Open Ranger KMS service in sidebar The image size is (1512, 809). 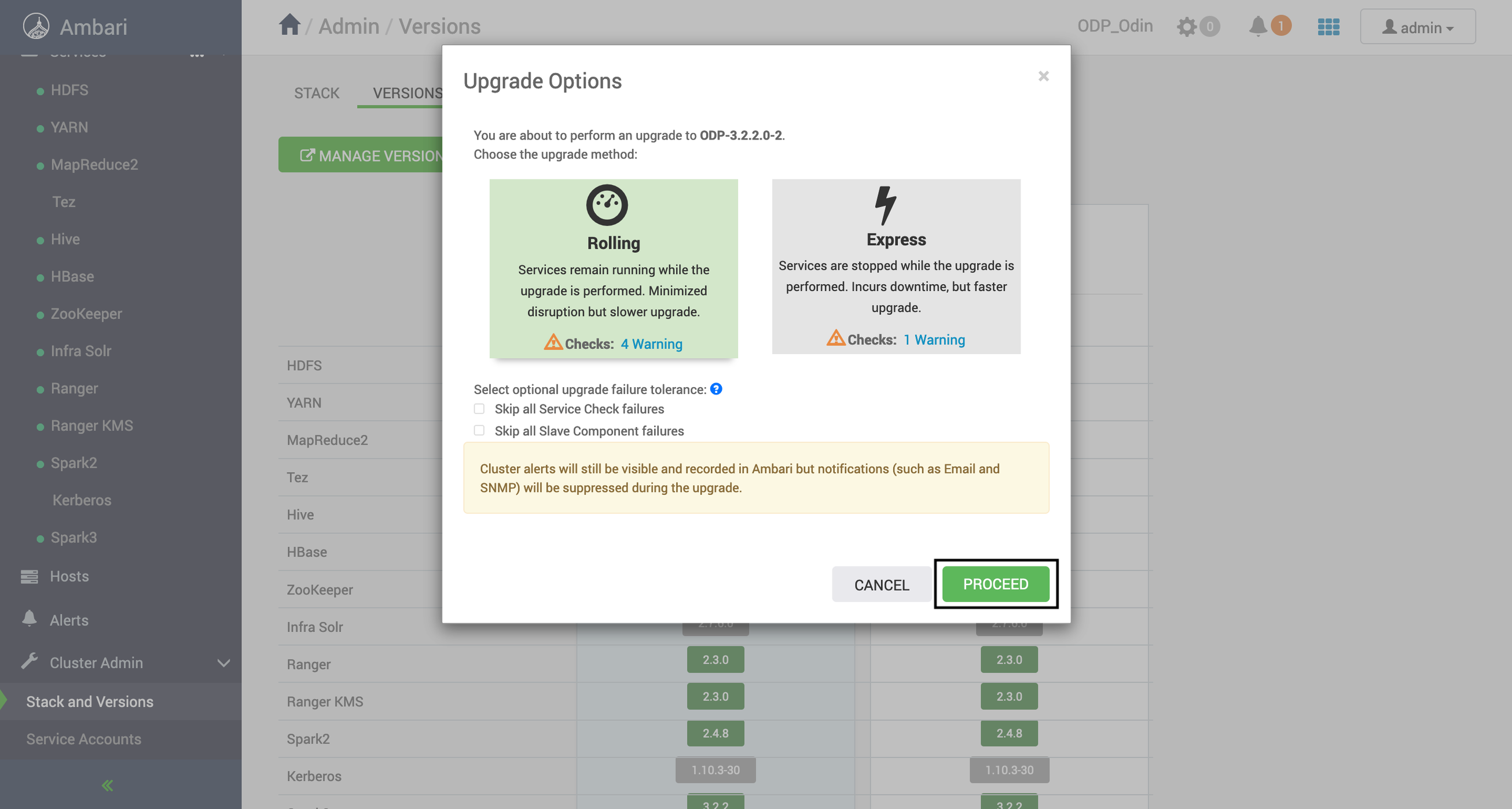(92, 425)
